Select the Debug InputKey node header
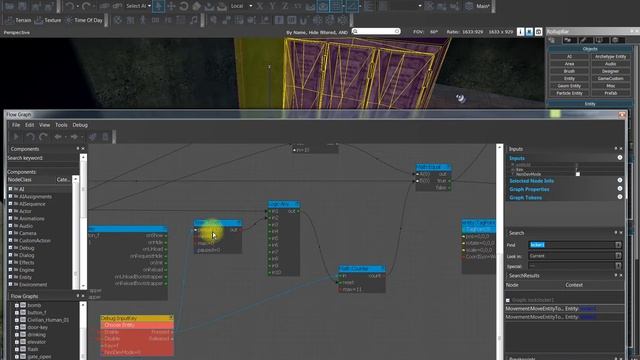This screenshot has width=640, height=360. 137,318
